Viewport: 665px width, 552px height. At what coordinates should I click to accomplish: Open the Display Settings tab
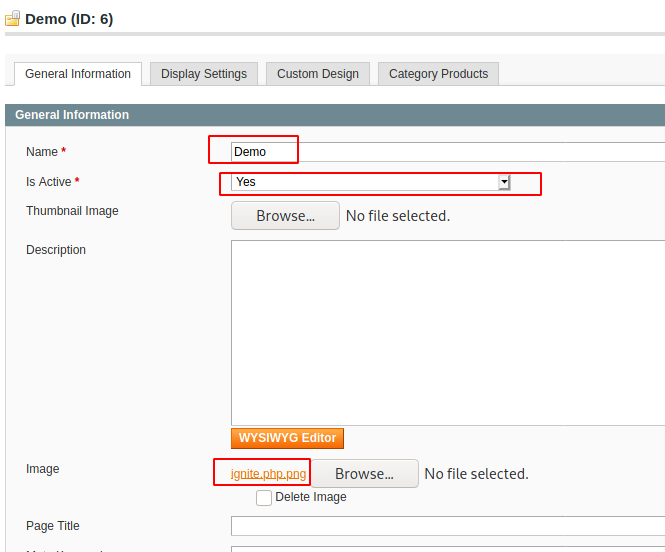pos(204,74)
